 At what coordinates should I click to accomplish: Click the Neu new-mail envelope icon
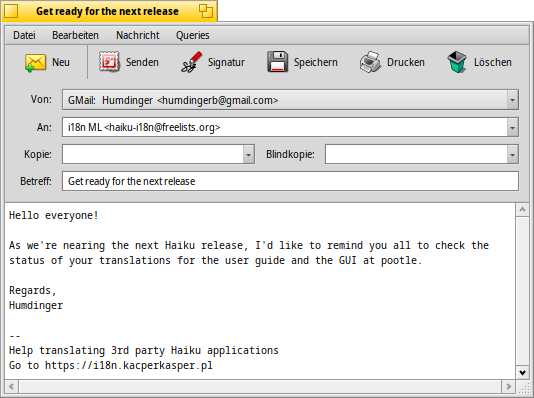click(x=35, y=63)
